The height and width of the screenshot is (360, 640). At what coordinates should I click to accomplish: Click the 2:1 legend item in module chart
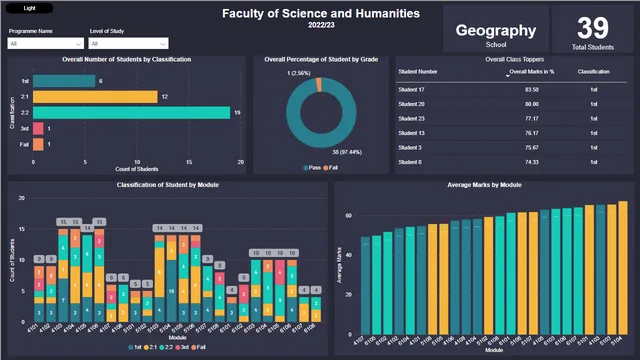tap(150, 347)
